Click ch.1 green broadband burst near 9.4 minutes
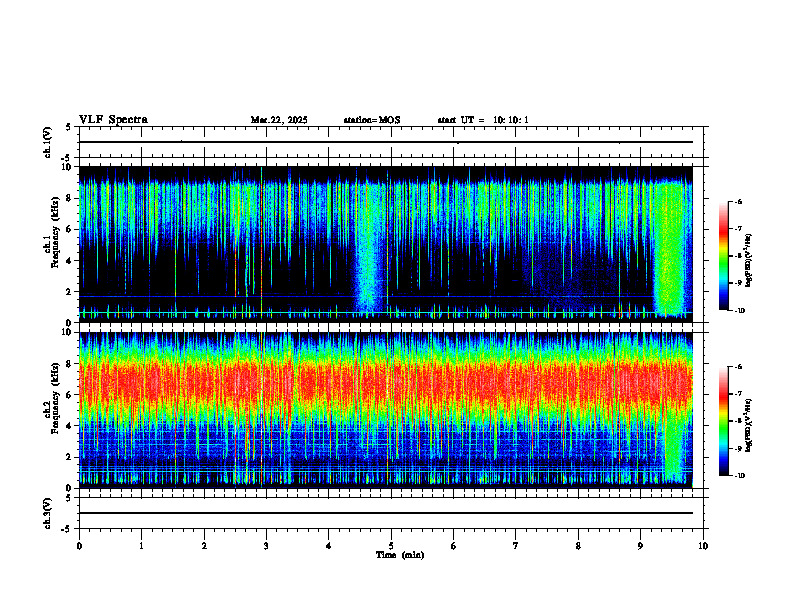 coord(669,247)
